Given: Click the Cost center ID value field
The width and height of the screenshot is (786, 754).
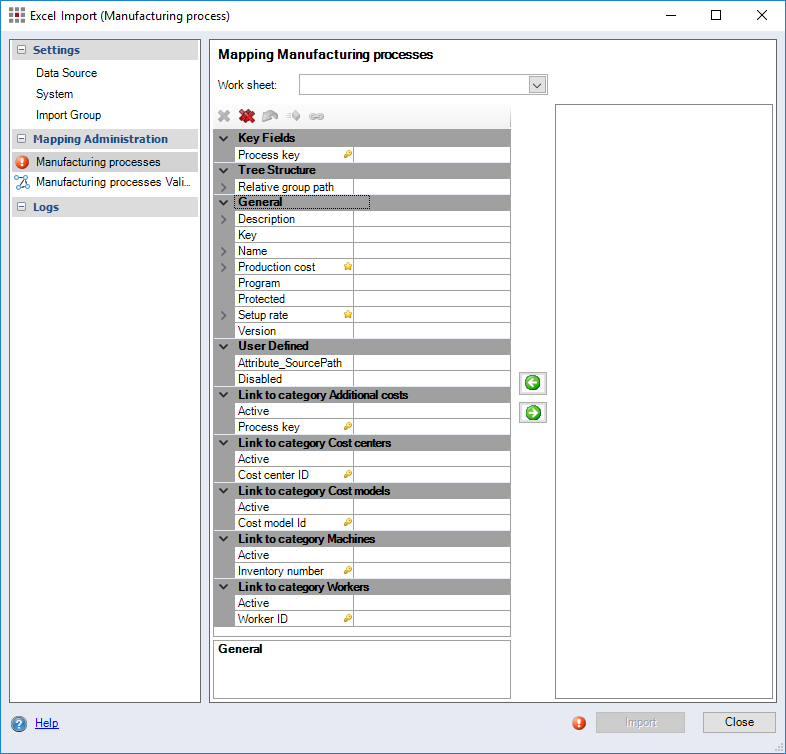Looking at the screenshot, I should coord(431,475).
